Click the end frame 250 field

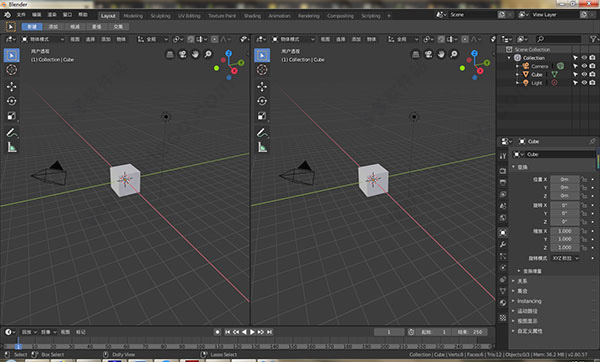click(470, 332)
